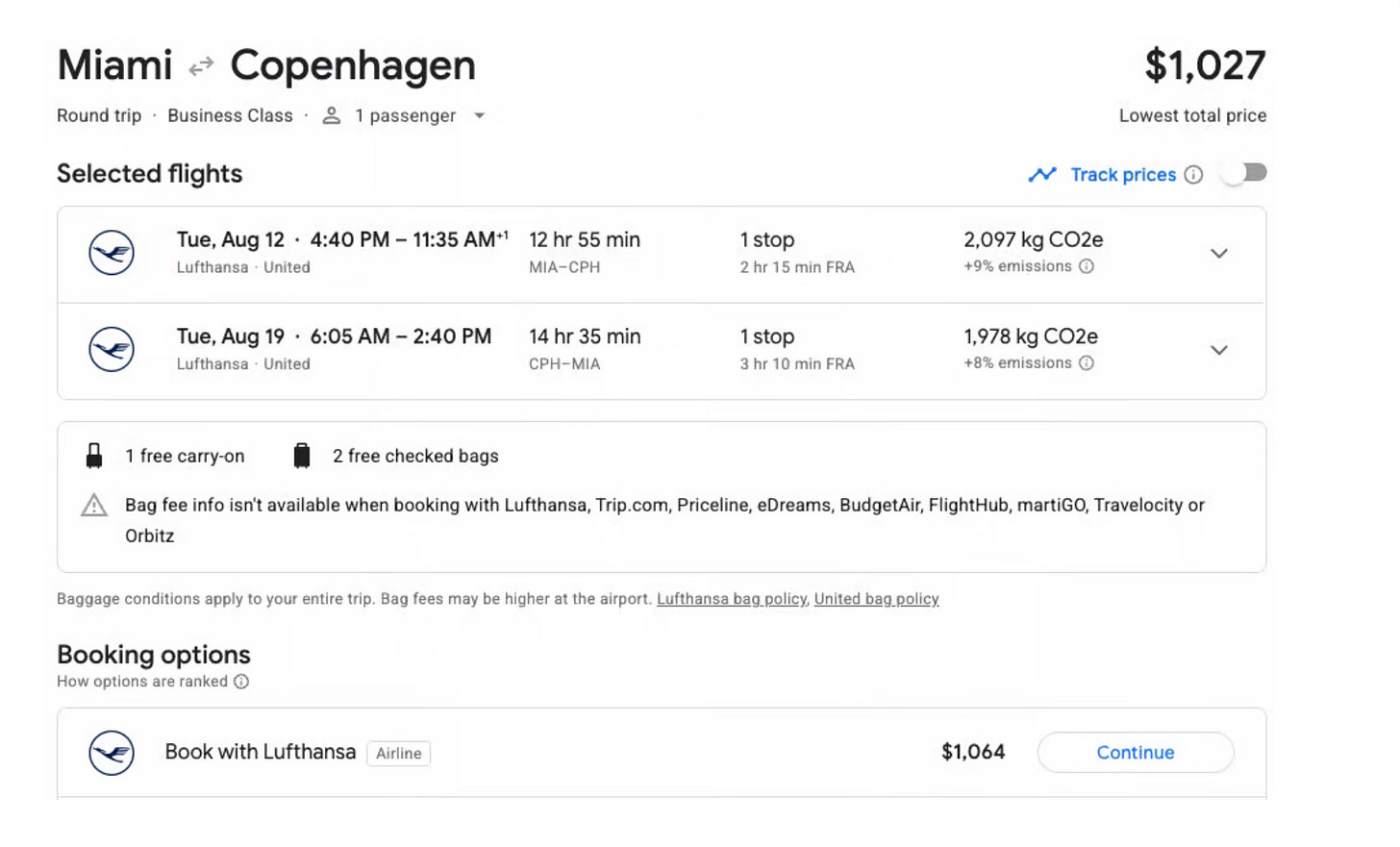This screenshot has width=1400, height=847.
Task: Click the Track prices label
Action: pos(1123,175)
